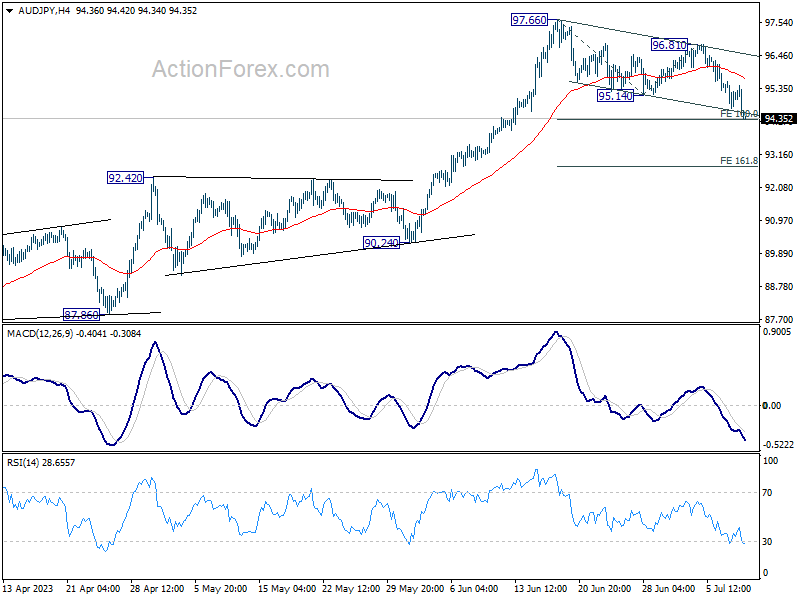This screenshot has width=800, height=600.
Task: Click the RSI 30 level label
Action: coord(767,542)
